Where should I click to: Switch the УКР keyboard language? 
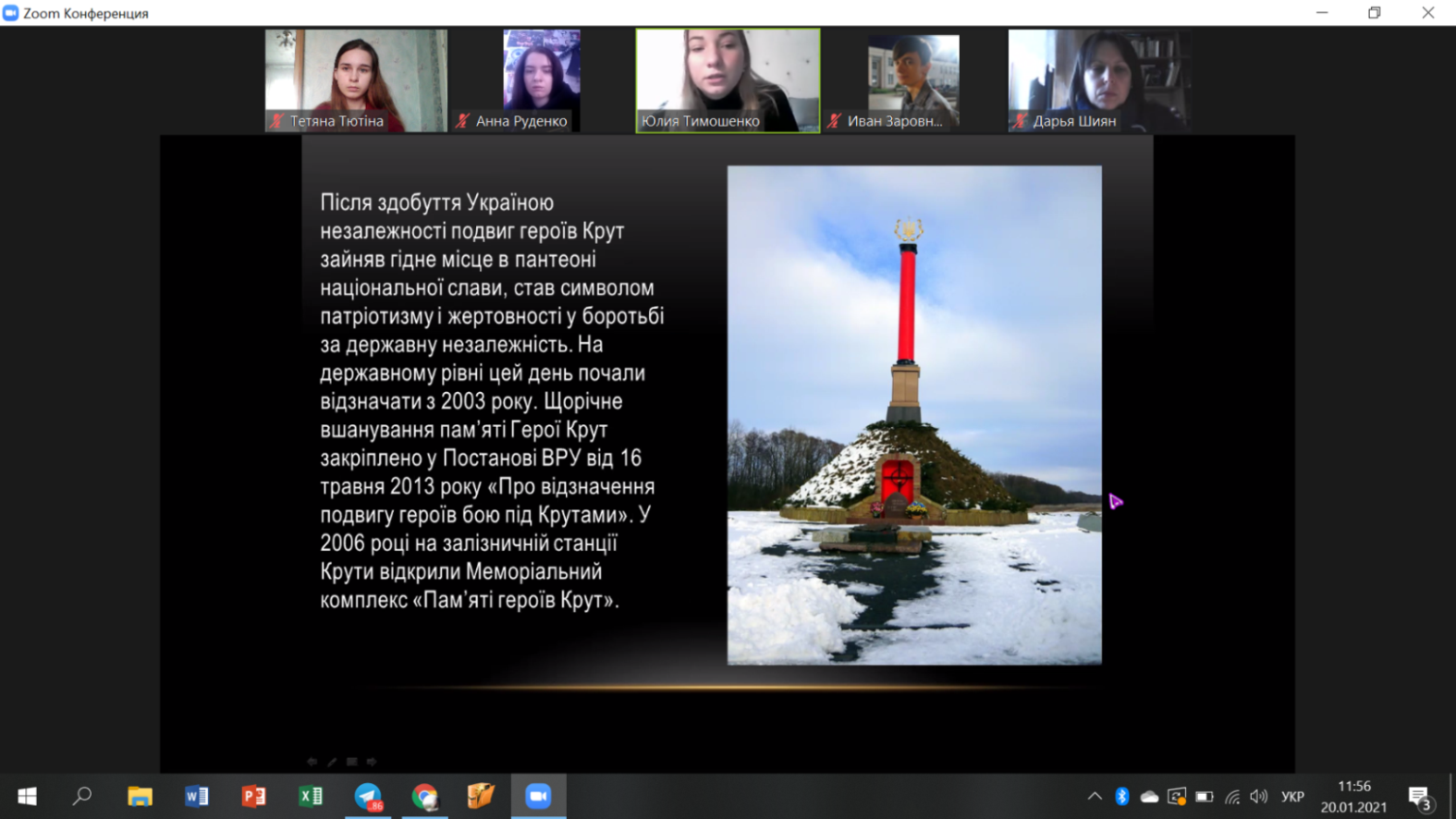tap(1292, 796)
